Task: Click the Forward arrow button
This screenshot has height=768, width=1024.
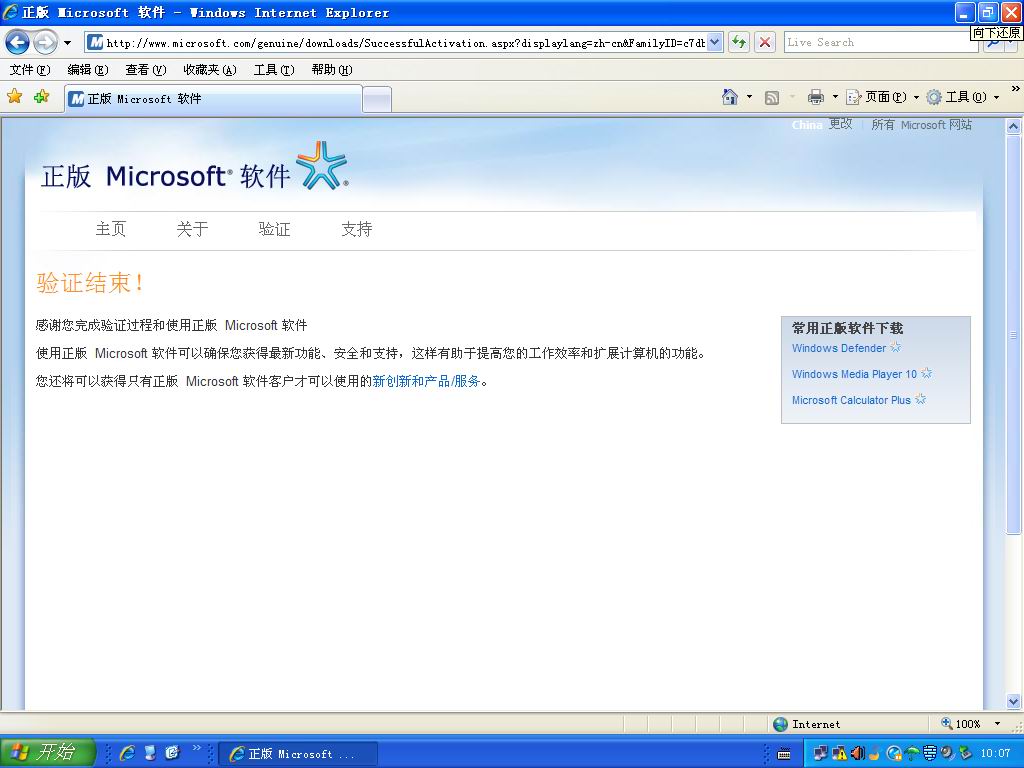Action: point(45,43)
